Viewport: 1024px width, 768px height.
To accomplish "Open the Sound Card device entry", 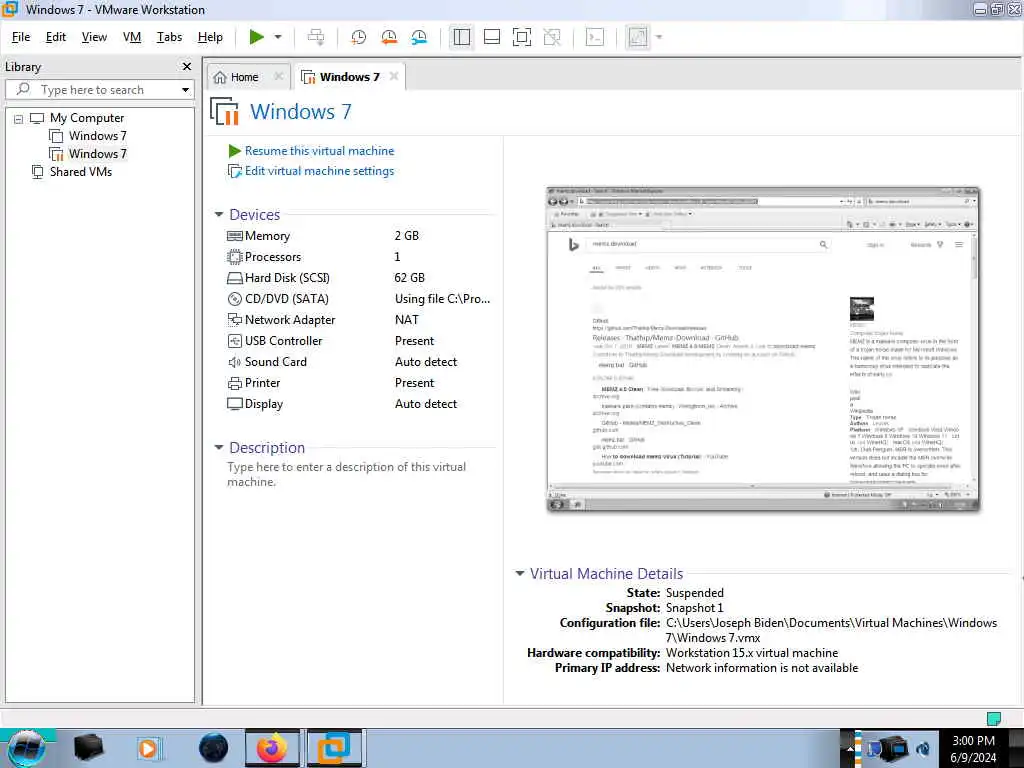I will click(x=275, y=362).
